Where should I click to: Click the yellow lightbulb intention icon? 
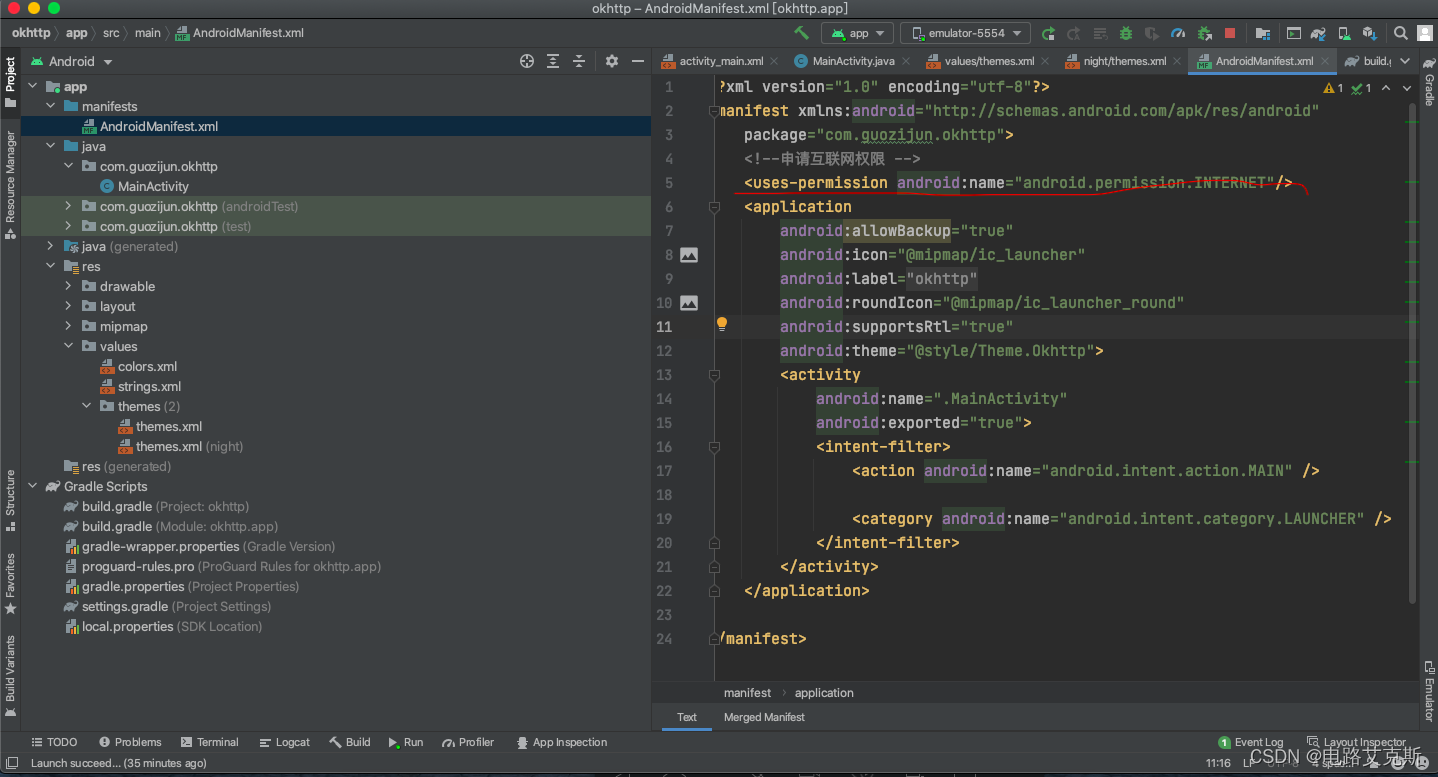coord(721,324)
